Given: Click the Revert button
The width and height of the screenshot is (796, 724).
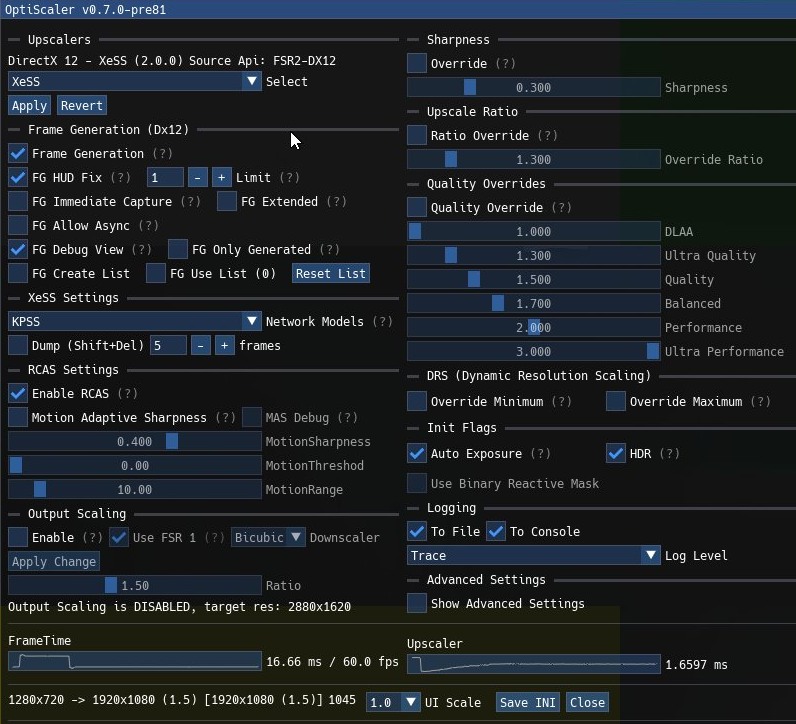Looking at the screenshot, I should 82,106.
